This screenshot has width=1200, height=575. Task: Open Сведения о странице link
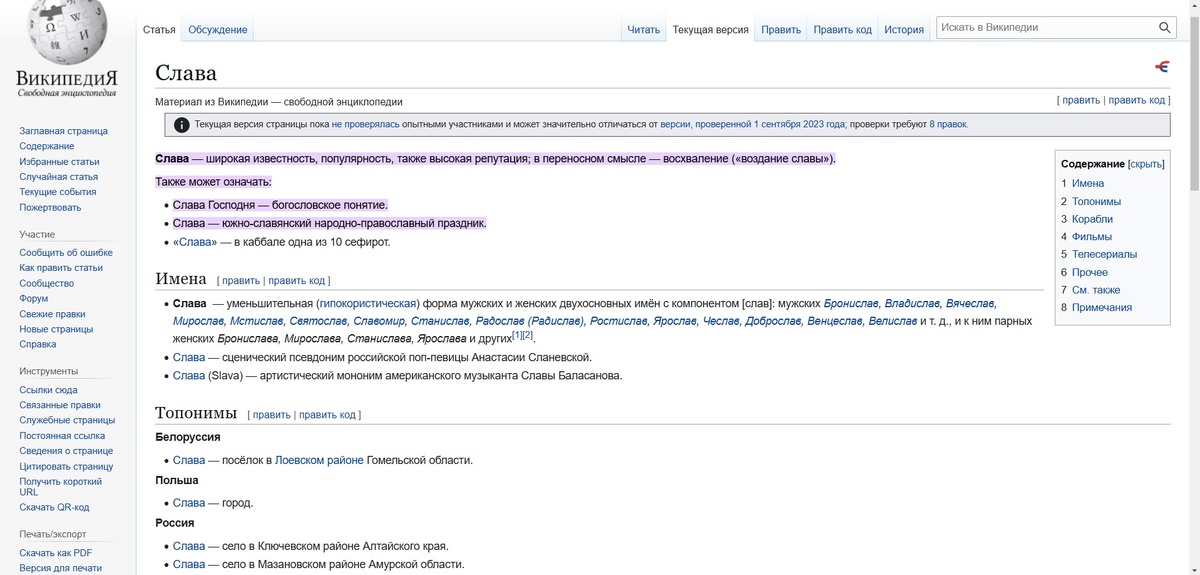66,451
